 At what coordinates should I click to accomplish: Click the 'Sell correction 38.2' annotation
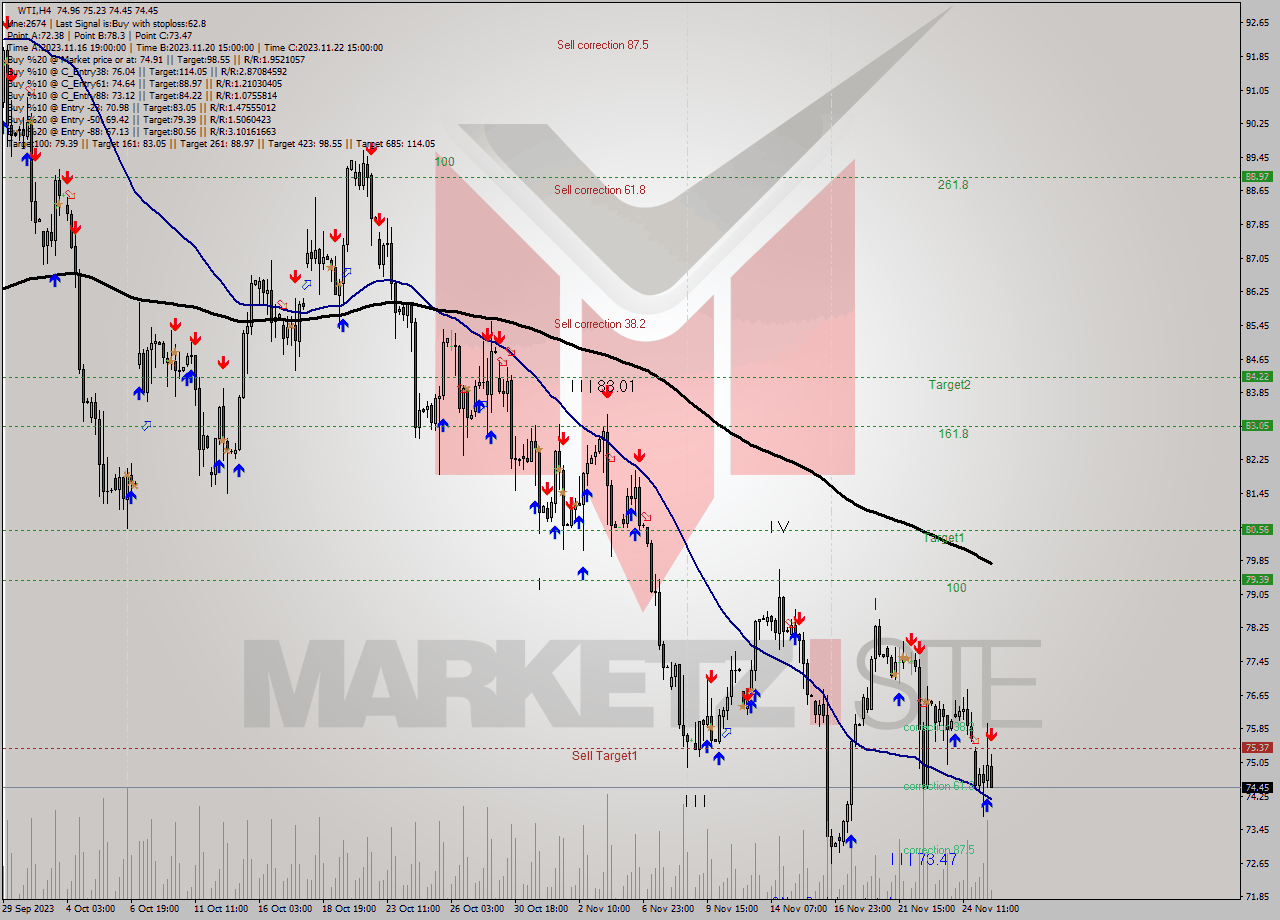coord(600,324)
